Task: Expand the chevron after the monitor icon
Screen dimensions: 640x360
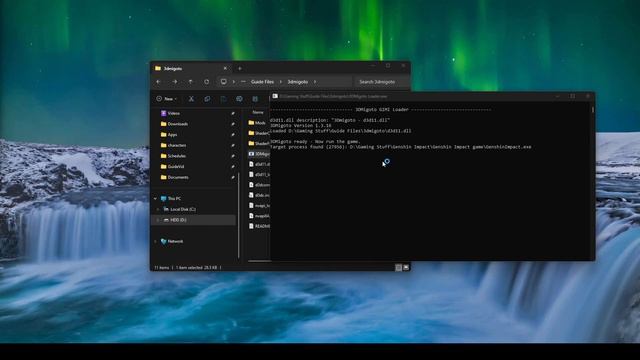Action: (233, 82)
